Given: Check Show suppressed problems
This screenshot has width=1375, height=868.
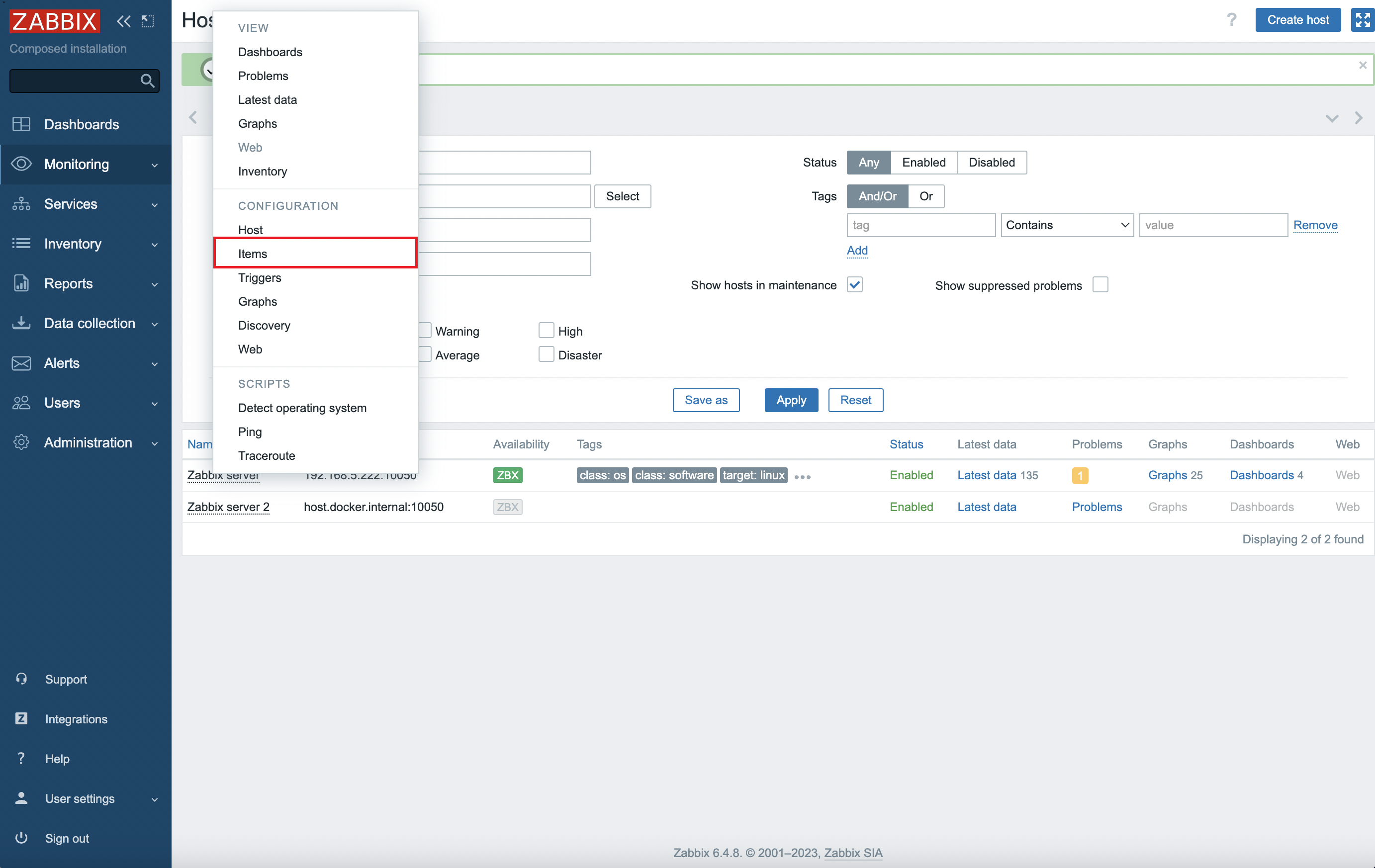Looking at the screenshot, I should [1100, 285].
